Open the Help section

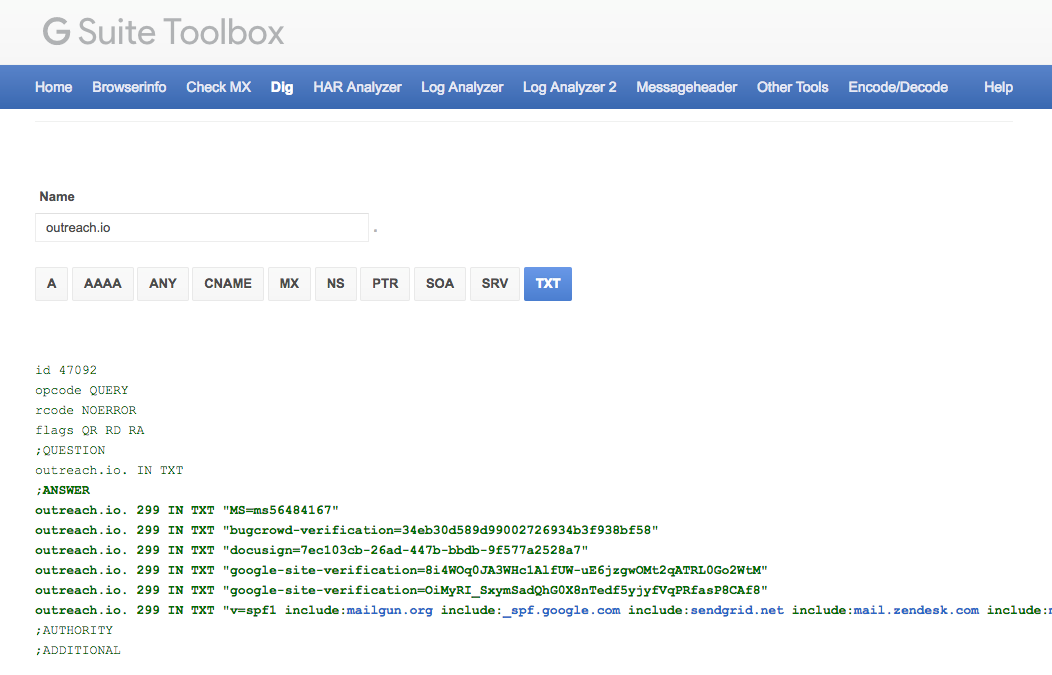point(998,87)
